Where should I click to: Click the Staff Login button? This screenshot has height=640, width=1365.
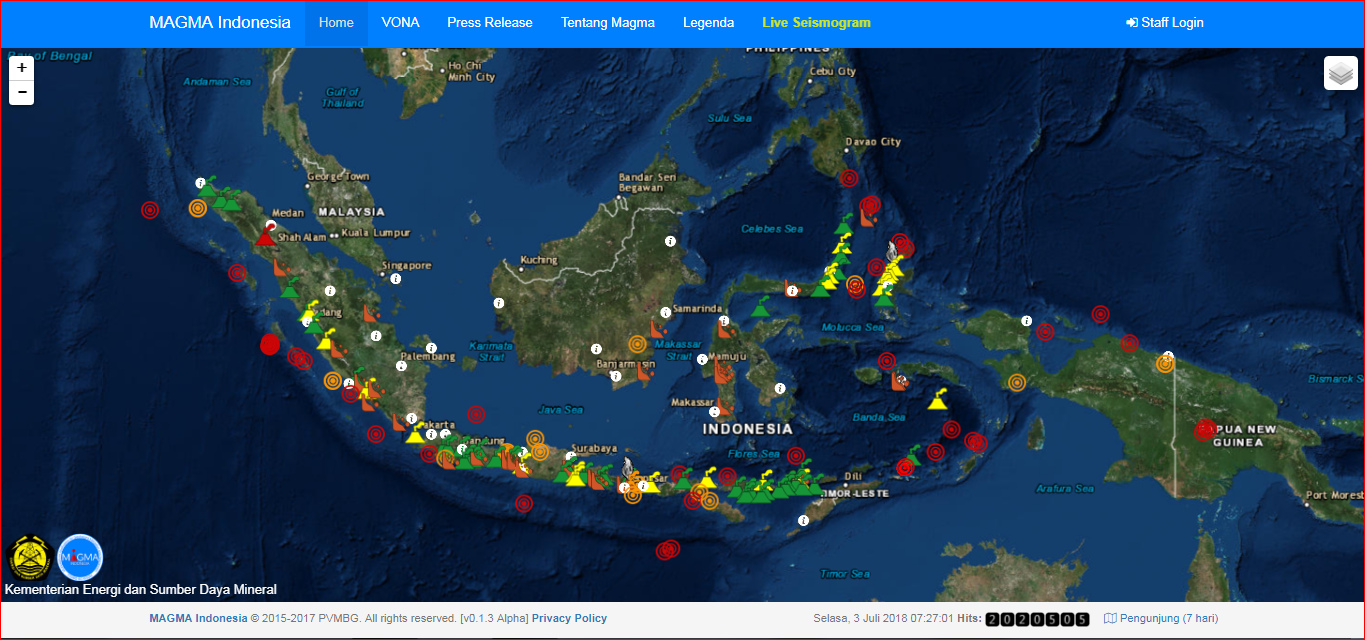[1164, 23]
